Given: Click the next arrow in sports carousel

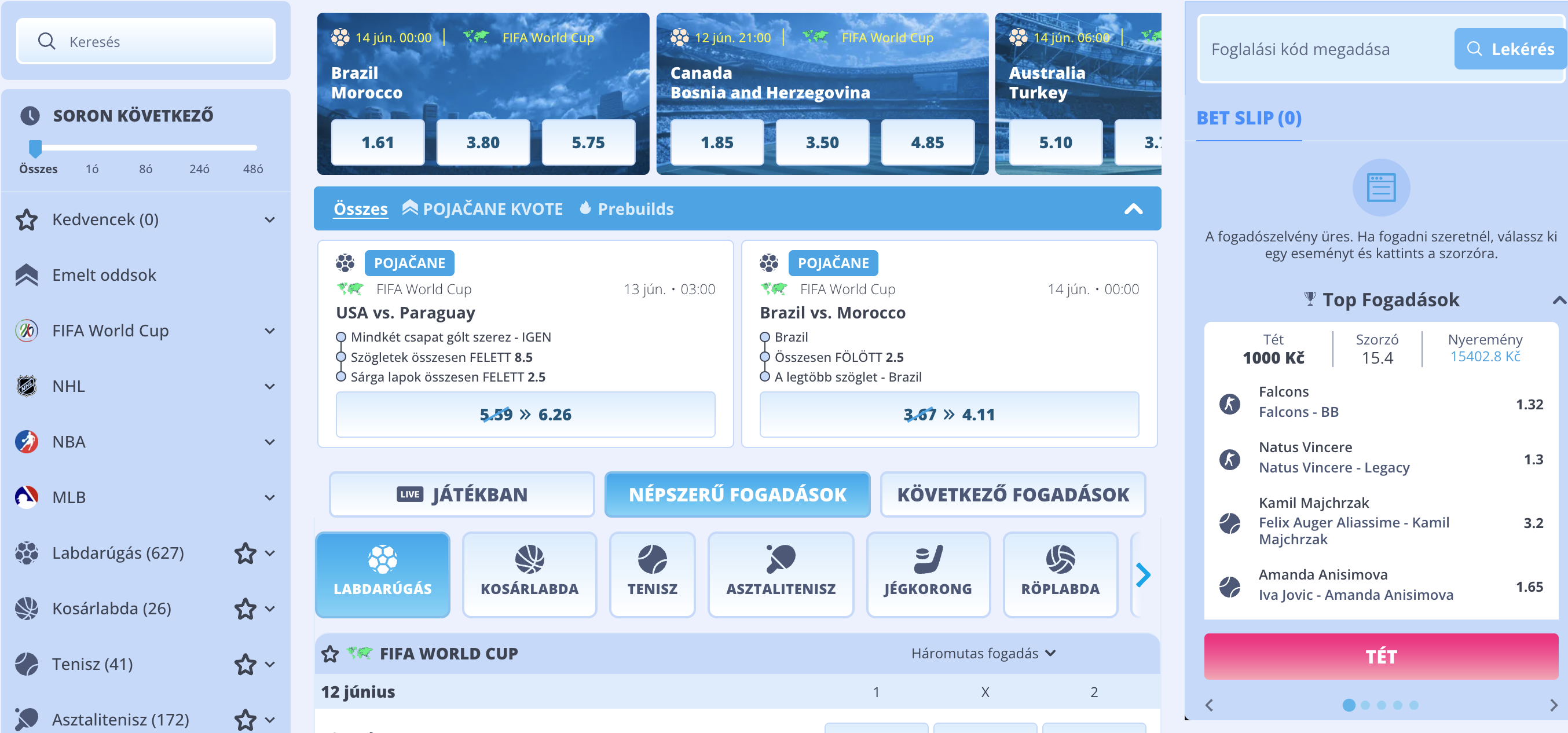Looking at the screenshot, I should tap(1142, 575).
